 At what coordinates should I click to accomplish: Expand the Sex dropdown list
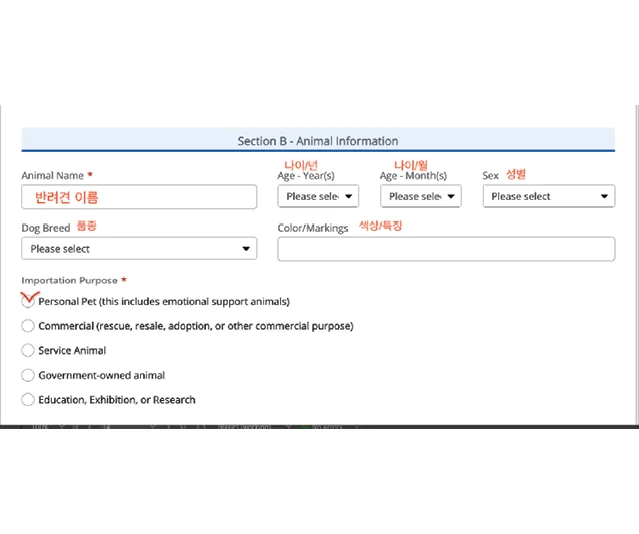point(549,196)
